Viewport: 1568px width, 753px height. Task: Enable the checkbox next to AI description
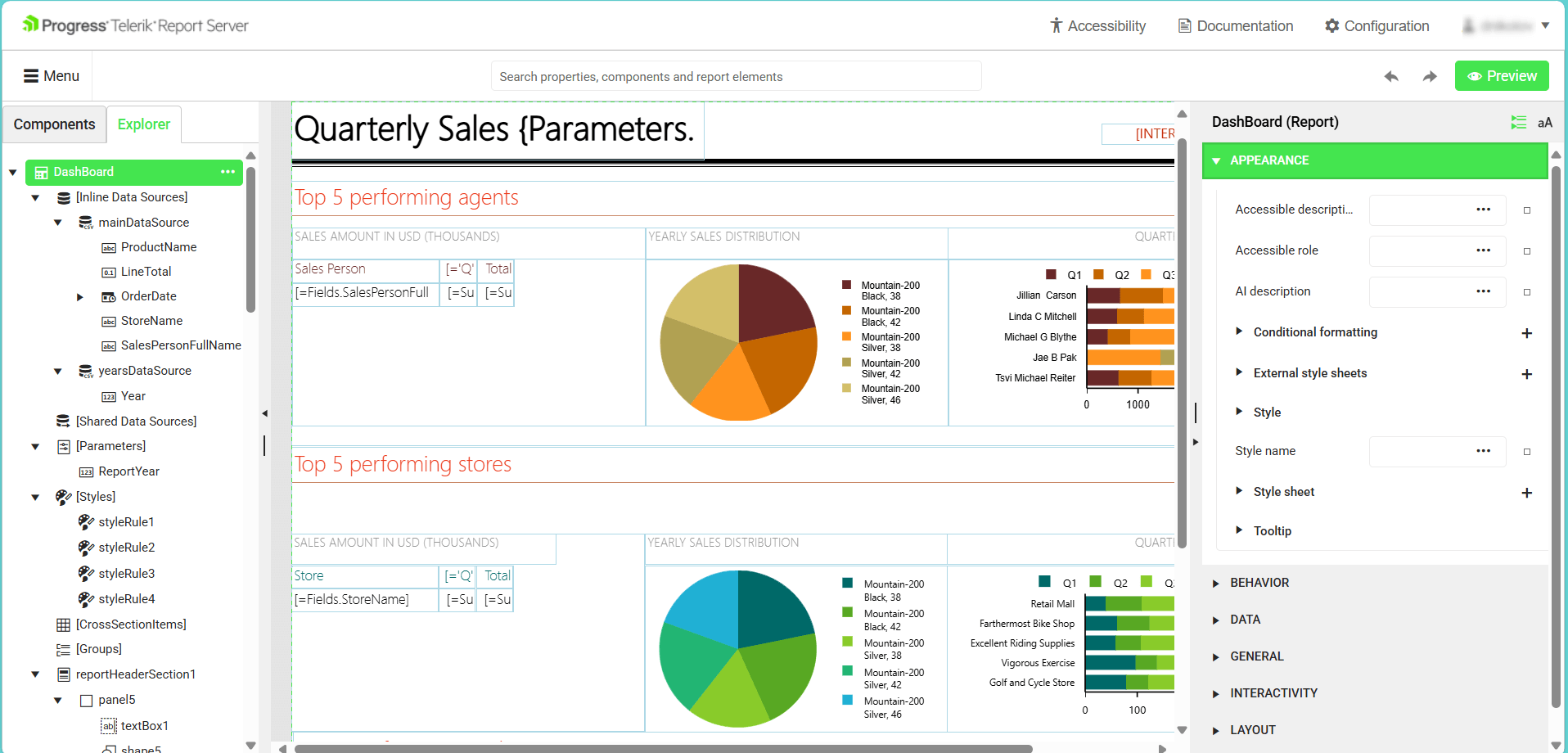[x=1526, y=292]
